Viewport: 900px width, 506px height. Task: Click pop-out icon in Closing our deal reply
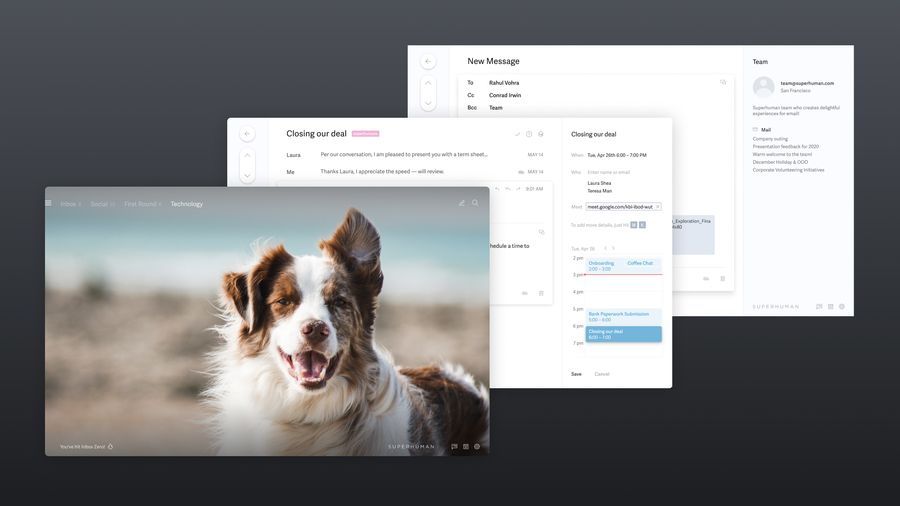541,232
